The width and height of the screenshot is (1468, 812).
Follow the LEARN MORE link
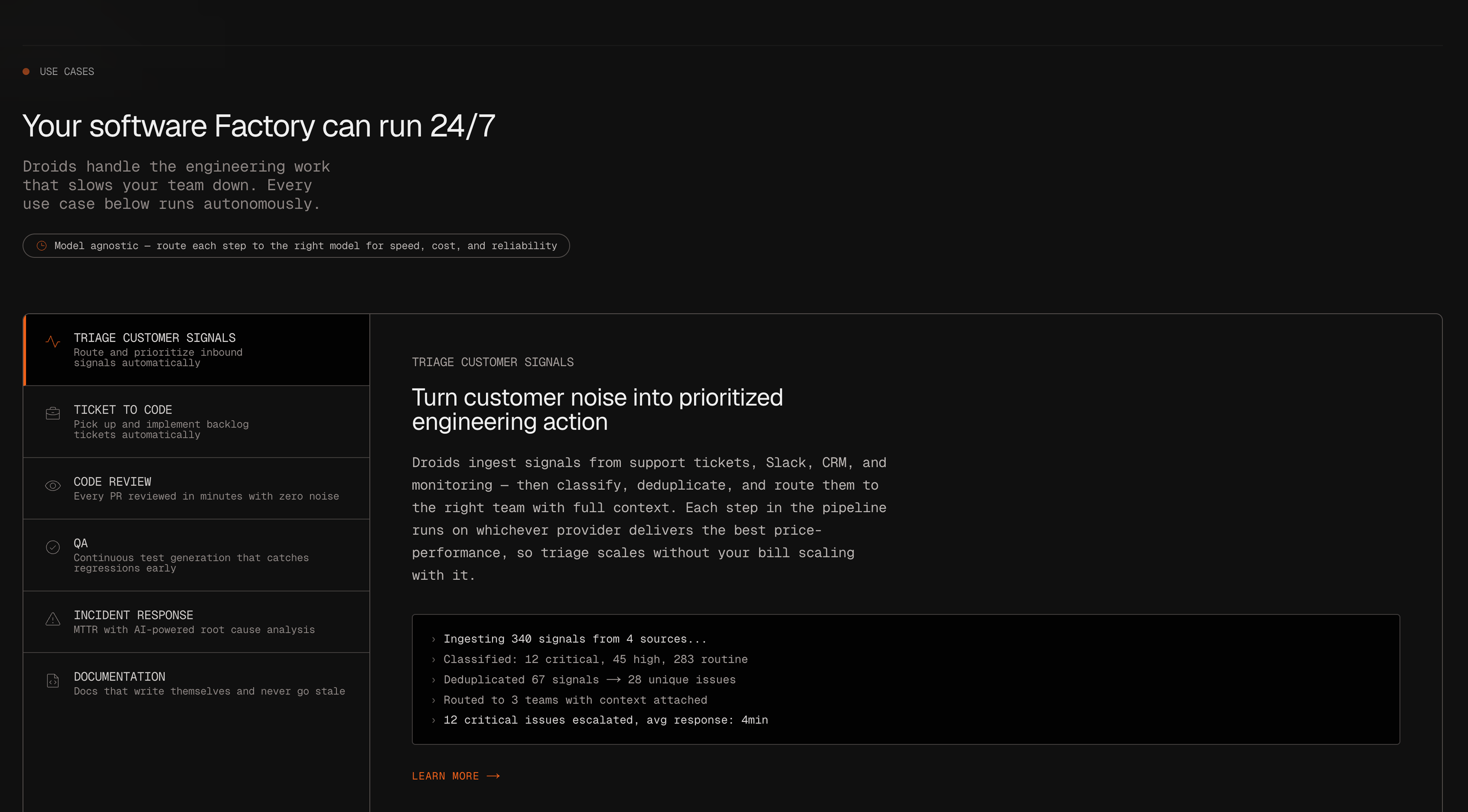456,776
